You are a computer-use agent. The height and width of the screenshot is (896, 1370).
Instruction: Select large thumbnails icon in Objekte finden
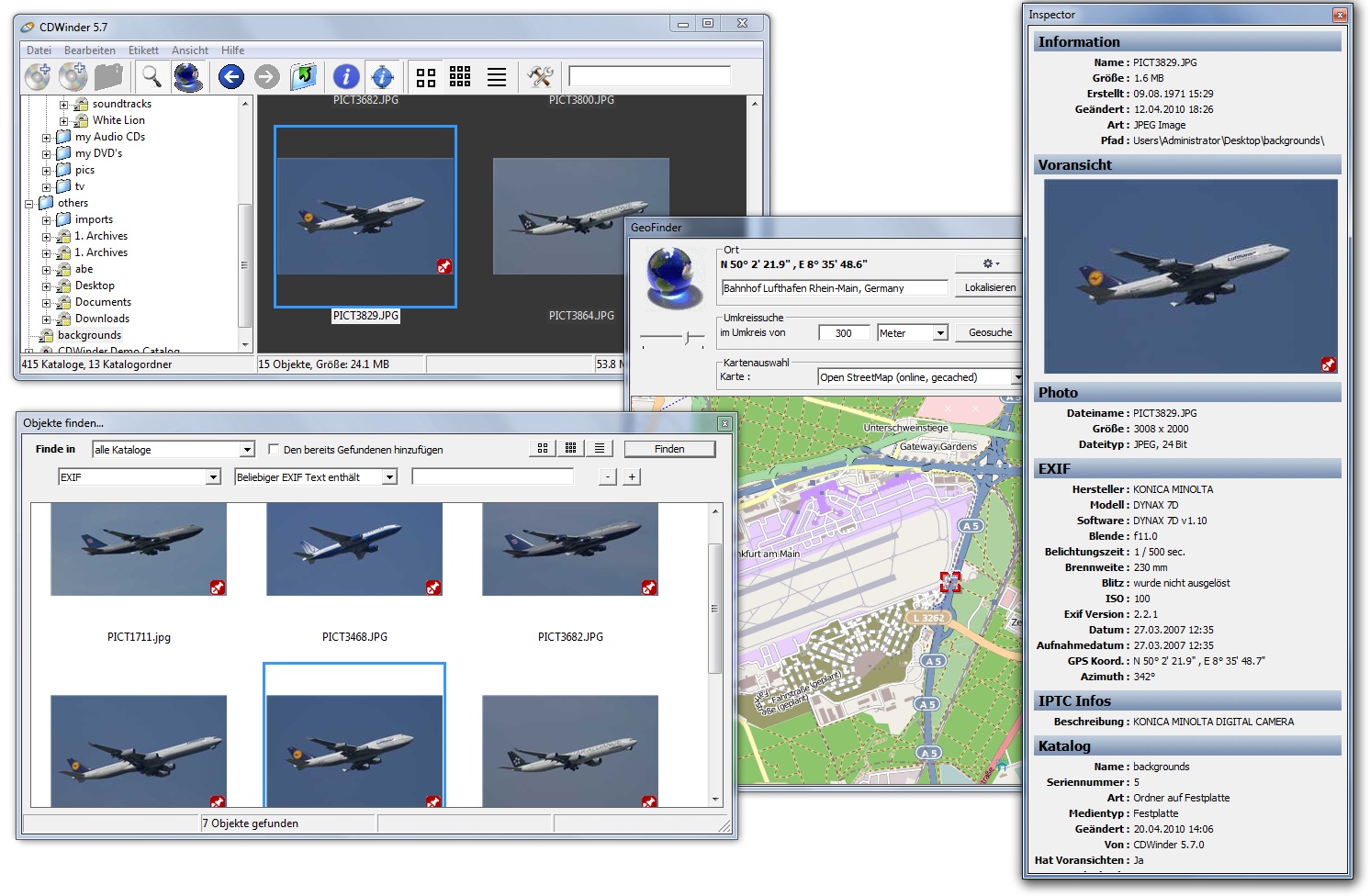click(x=543, y=448)
